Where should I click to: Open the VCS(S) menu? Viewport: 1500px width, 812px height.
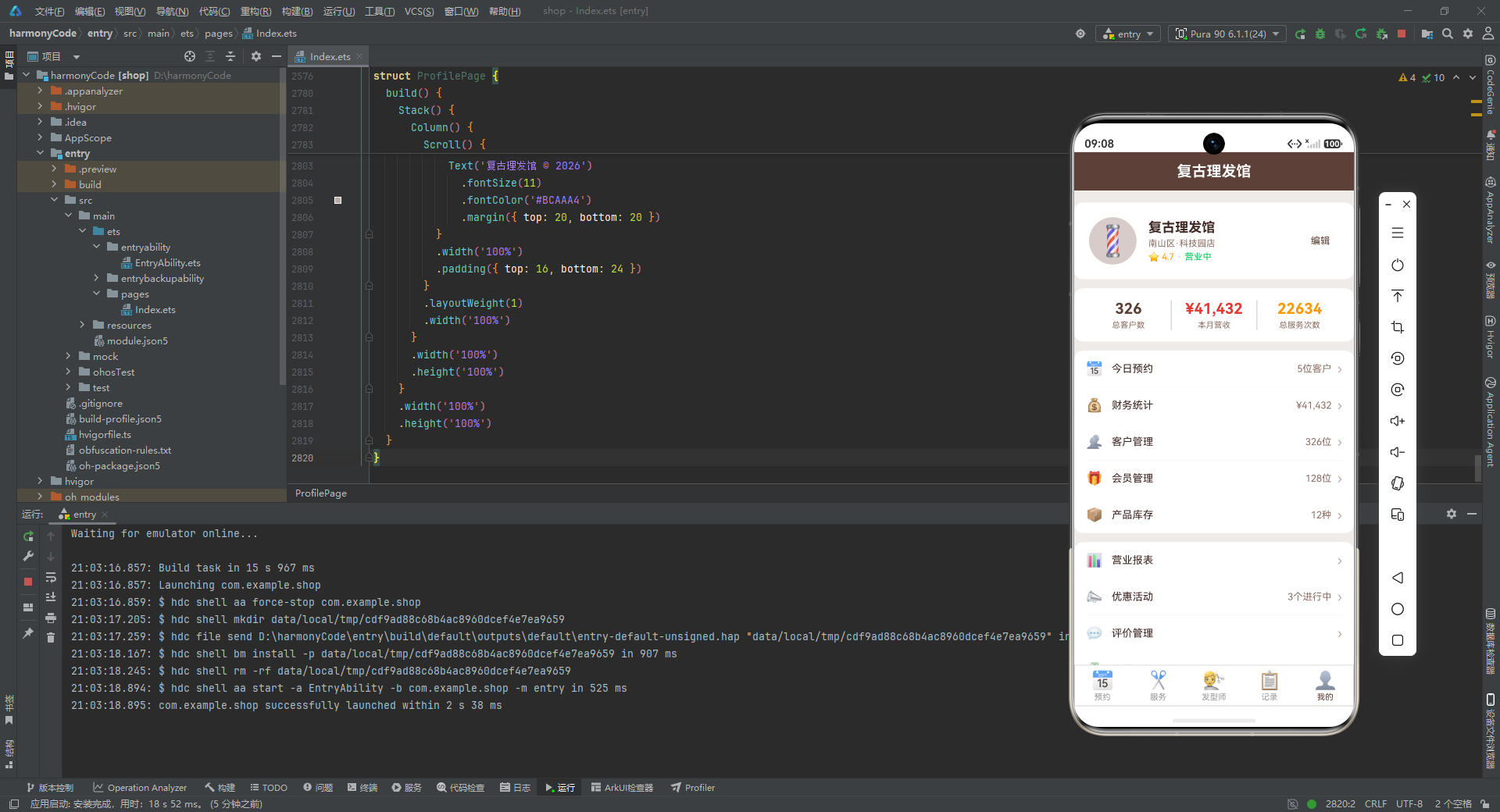[x=419, y=11]
